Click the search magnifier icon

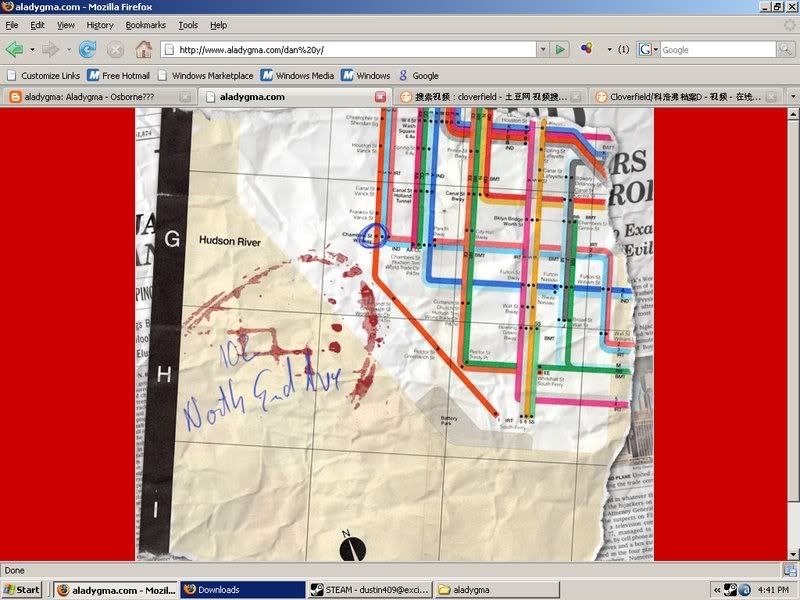click(787, 49)
